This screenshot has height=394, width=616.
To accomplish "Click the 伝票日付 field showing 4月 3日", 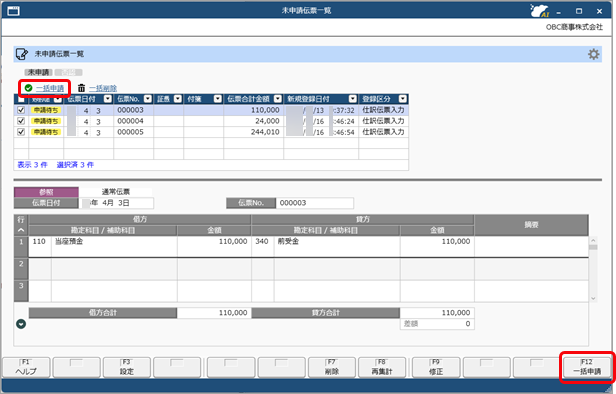I will coord(116,203).
